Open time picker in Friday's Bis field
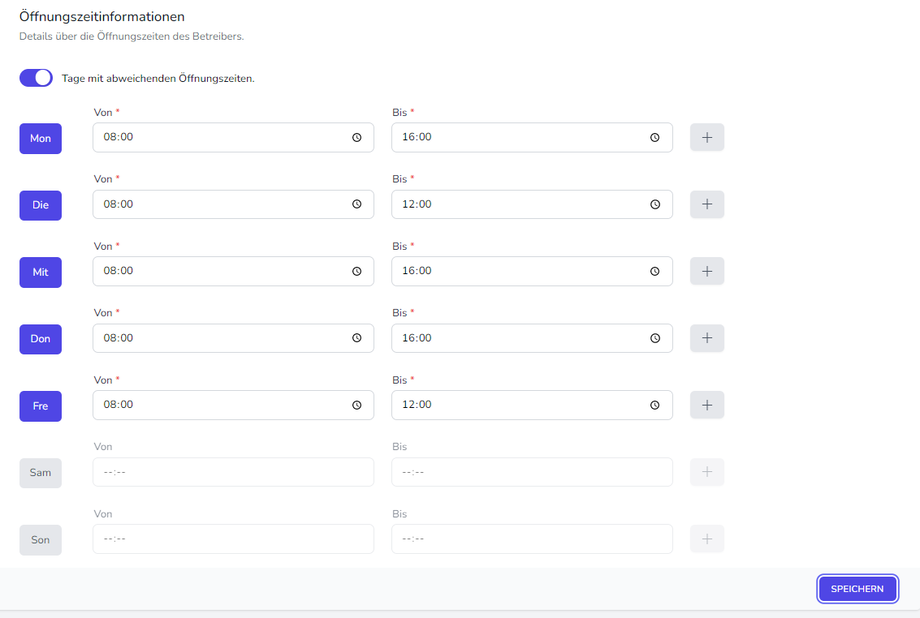920x618 pixels. [655, 405]
